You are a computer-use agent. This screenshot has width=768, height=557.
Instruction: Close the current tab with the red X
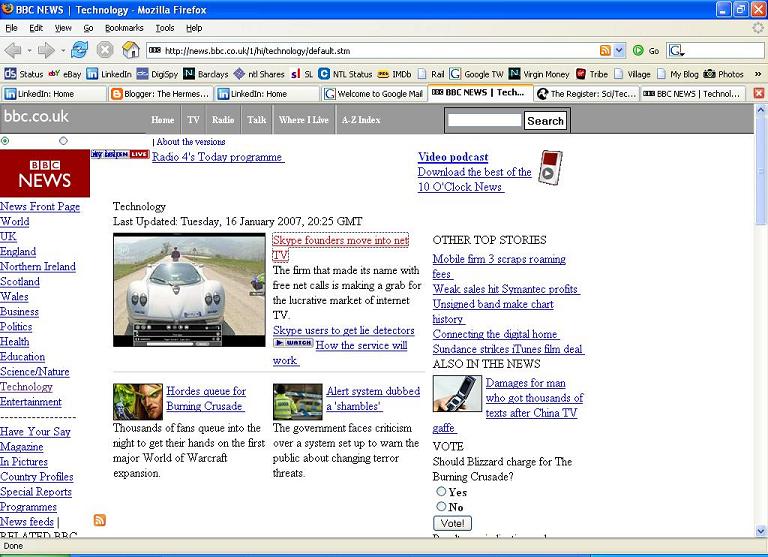point(759,93)
